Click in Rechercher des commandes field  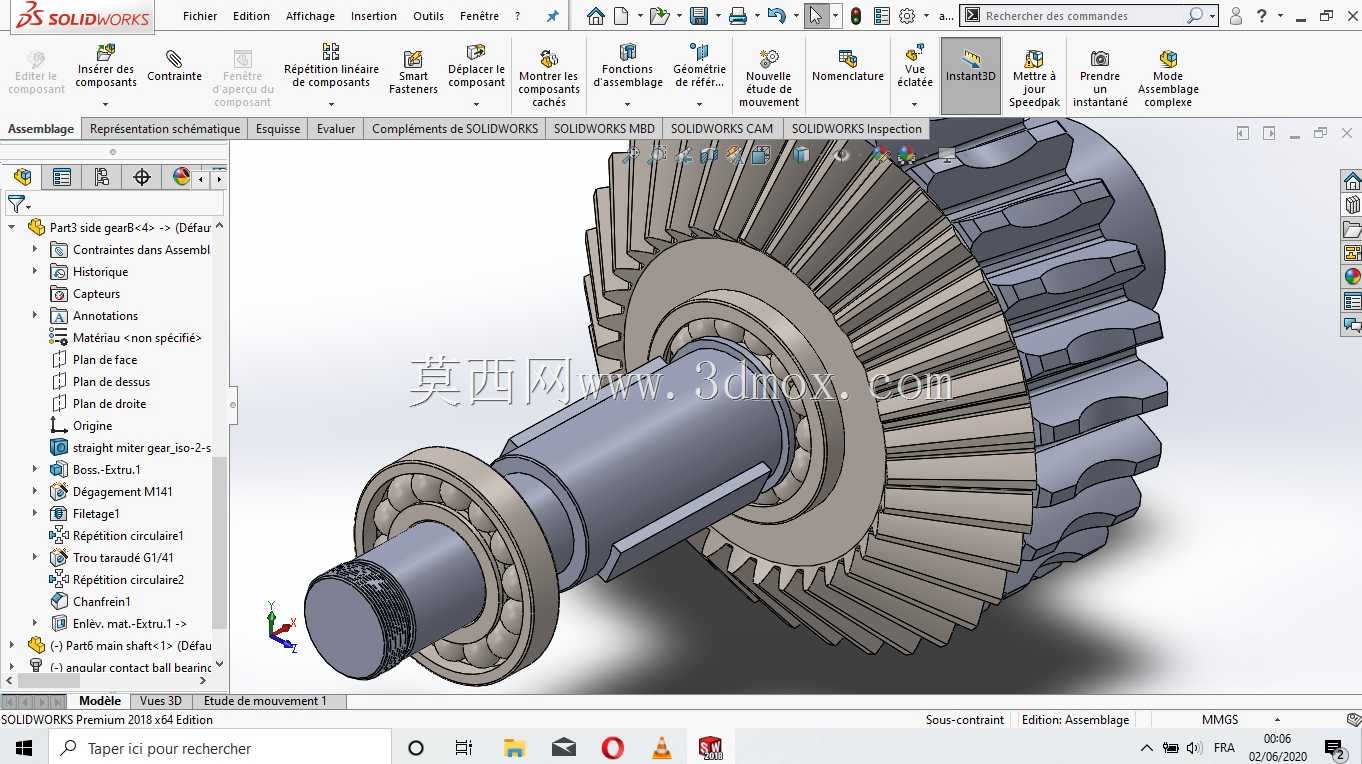[x=1082, y=16]
